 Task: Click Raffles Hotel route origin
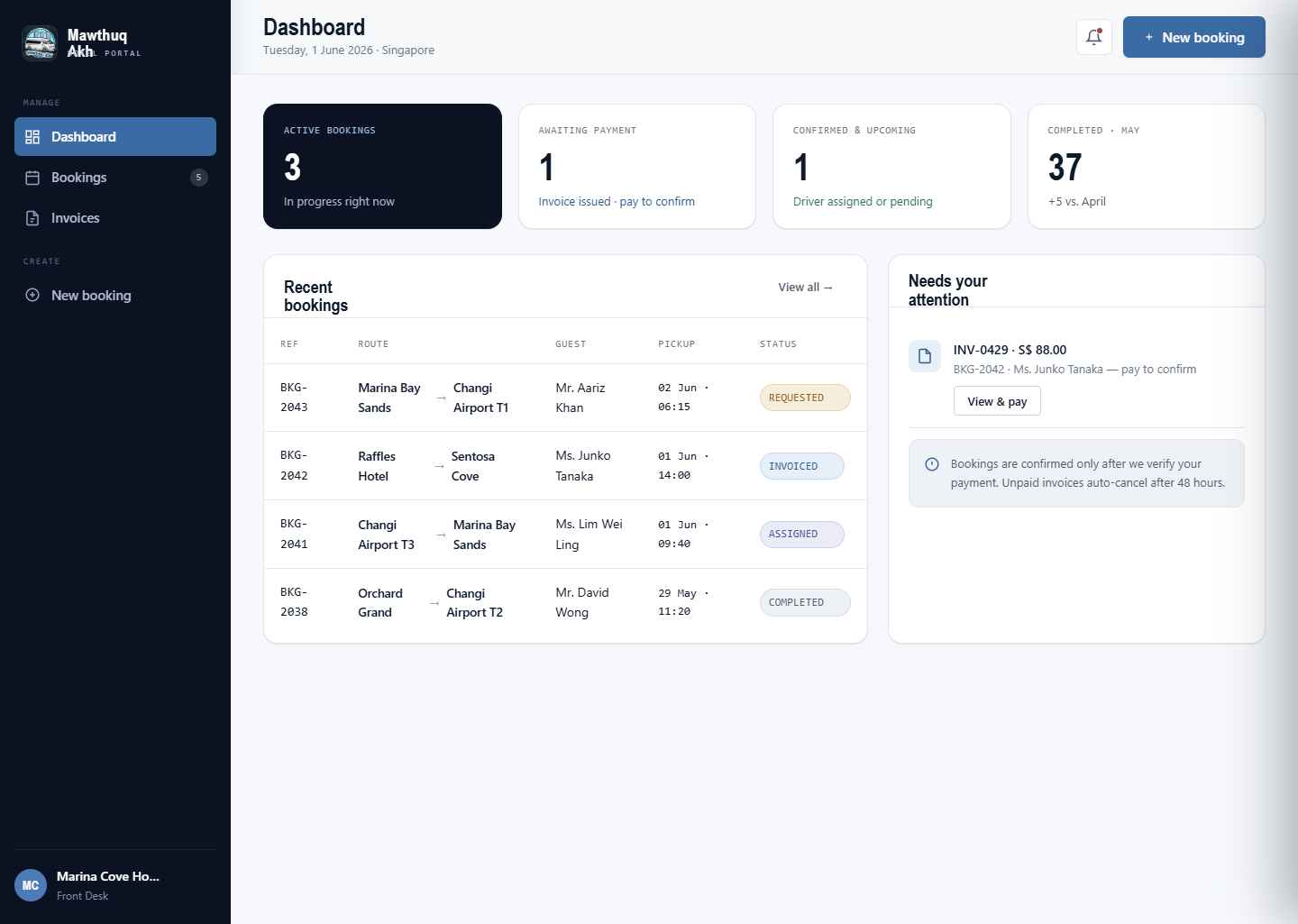click(377, 466)
